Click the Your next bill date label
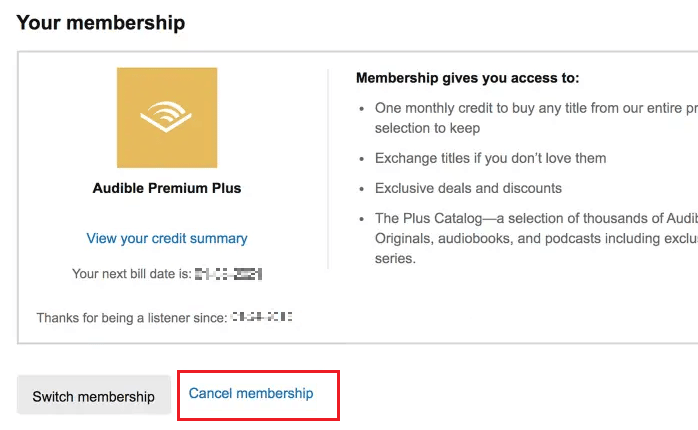Image resolution: width=698 pixels, height=430 pixels. [132, 274]
